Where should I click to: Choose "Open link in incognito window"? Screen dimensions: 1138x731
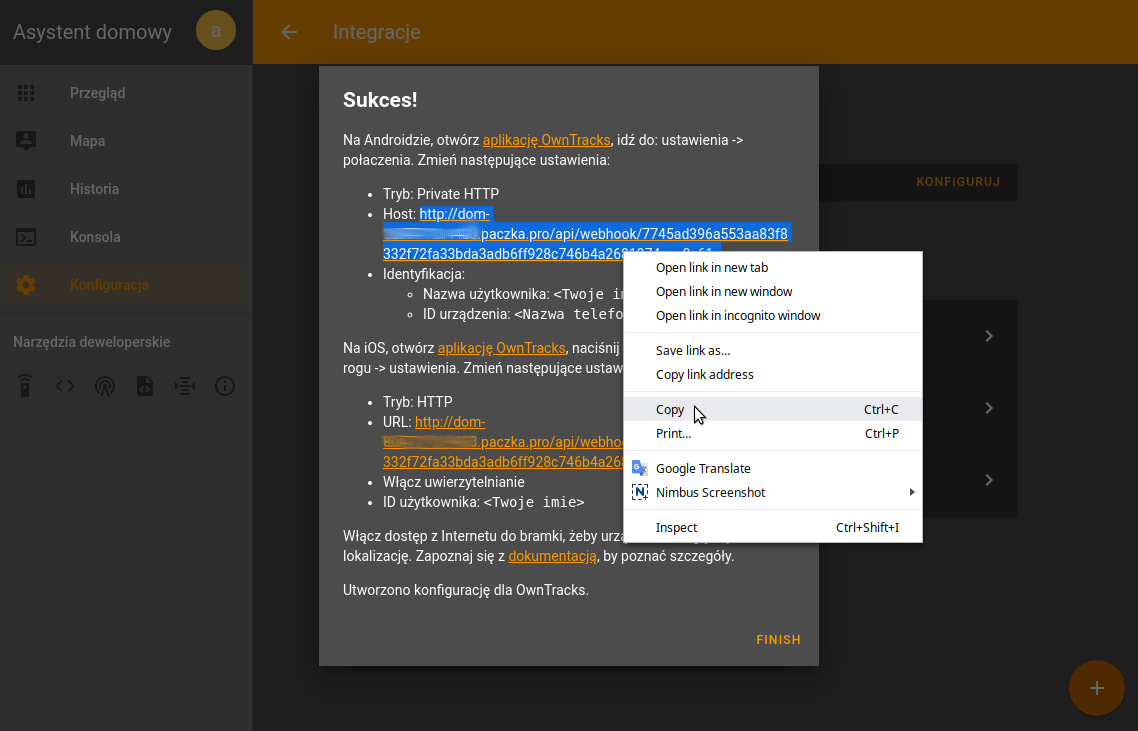pos(773,316)
